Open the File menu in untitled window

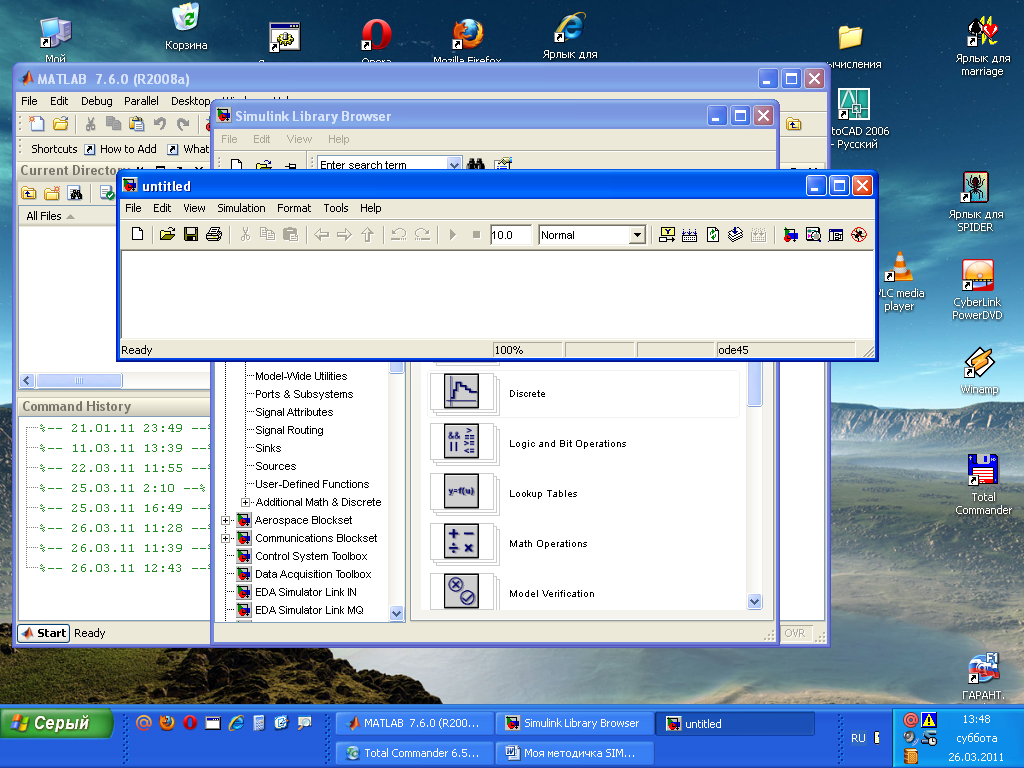pos(133,208)
